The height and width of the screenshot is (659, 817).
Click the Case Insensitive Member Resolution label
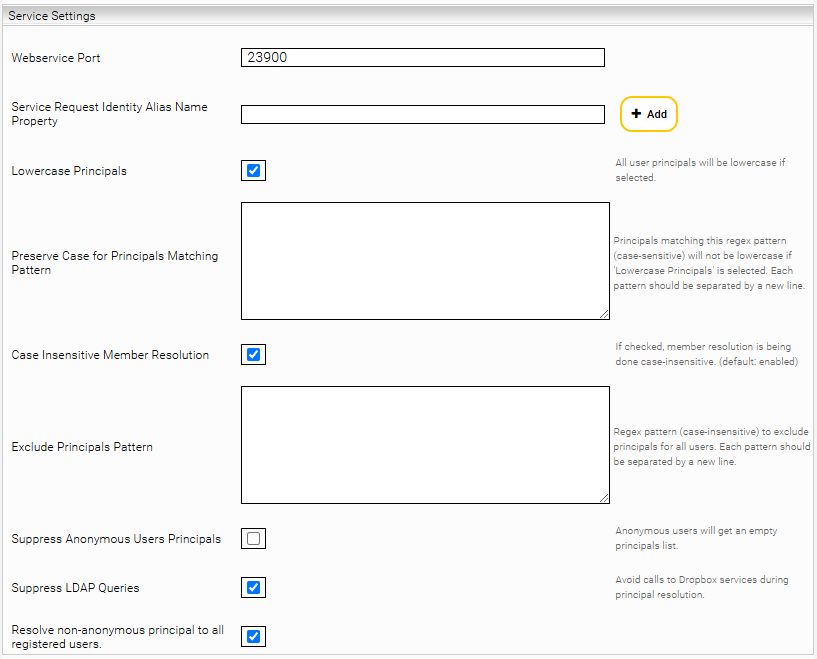point(110,355)
